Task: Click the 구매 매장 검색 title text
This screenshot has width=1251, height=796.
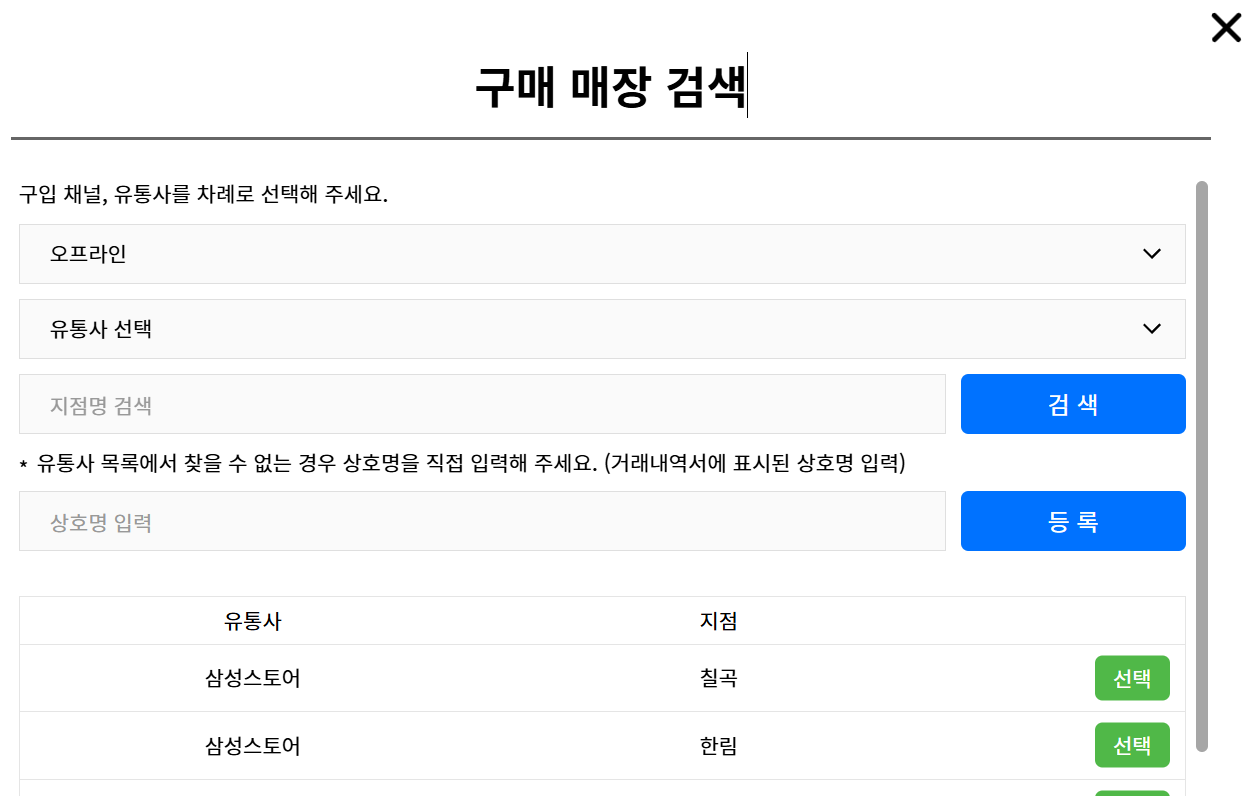Action: tap(610, 88)
